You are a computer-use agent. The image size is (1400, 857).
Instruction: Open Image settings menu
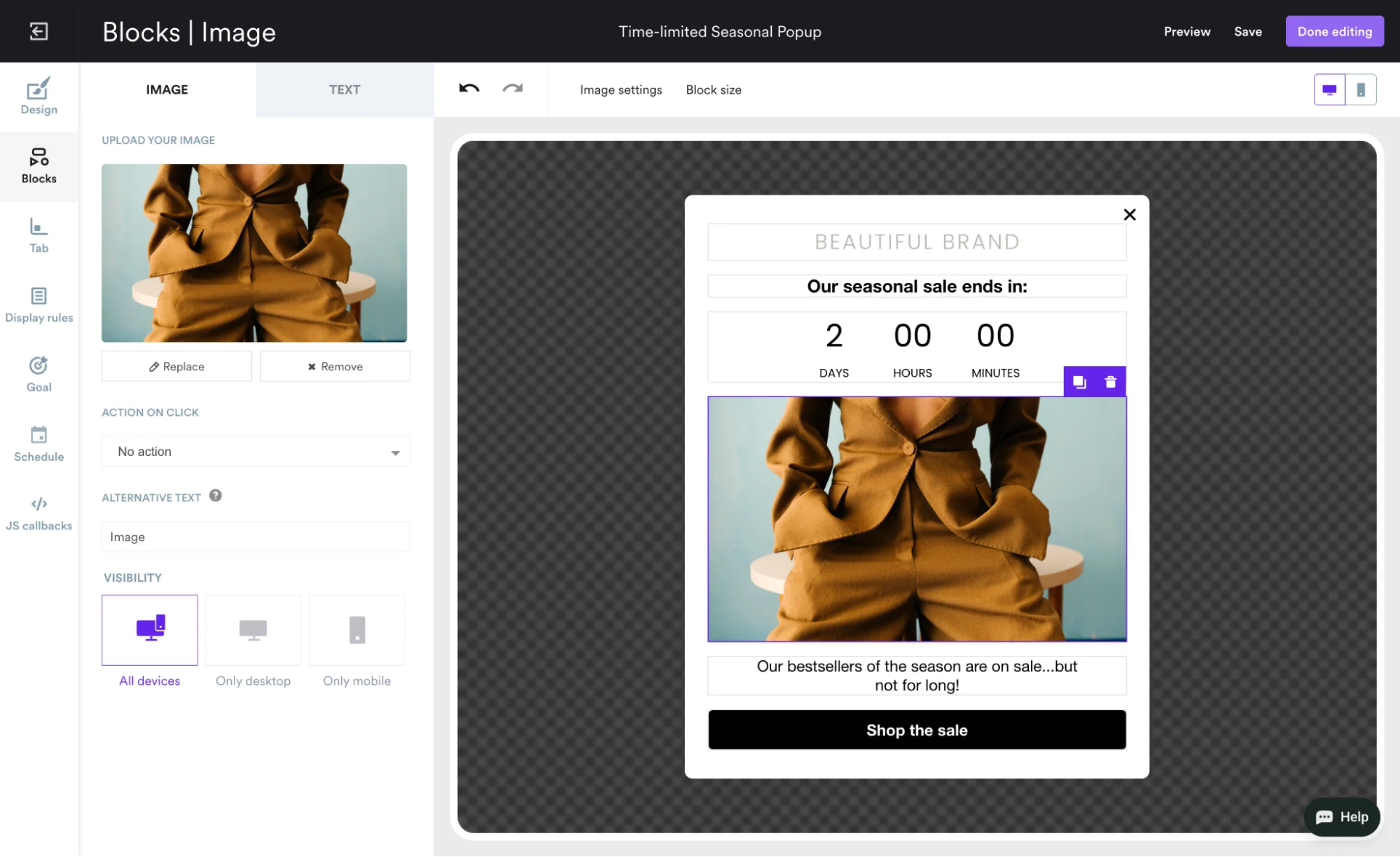coord(621,90)
